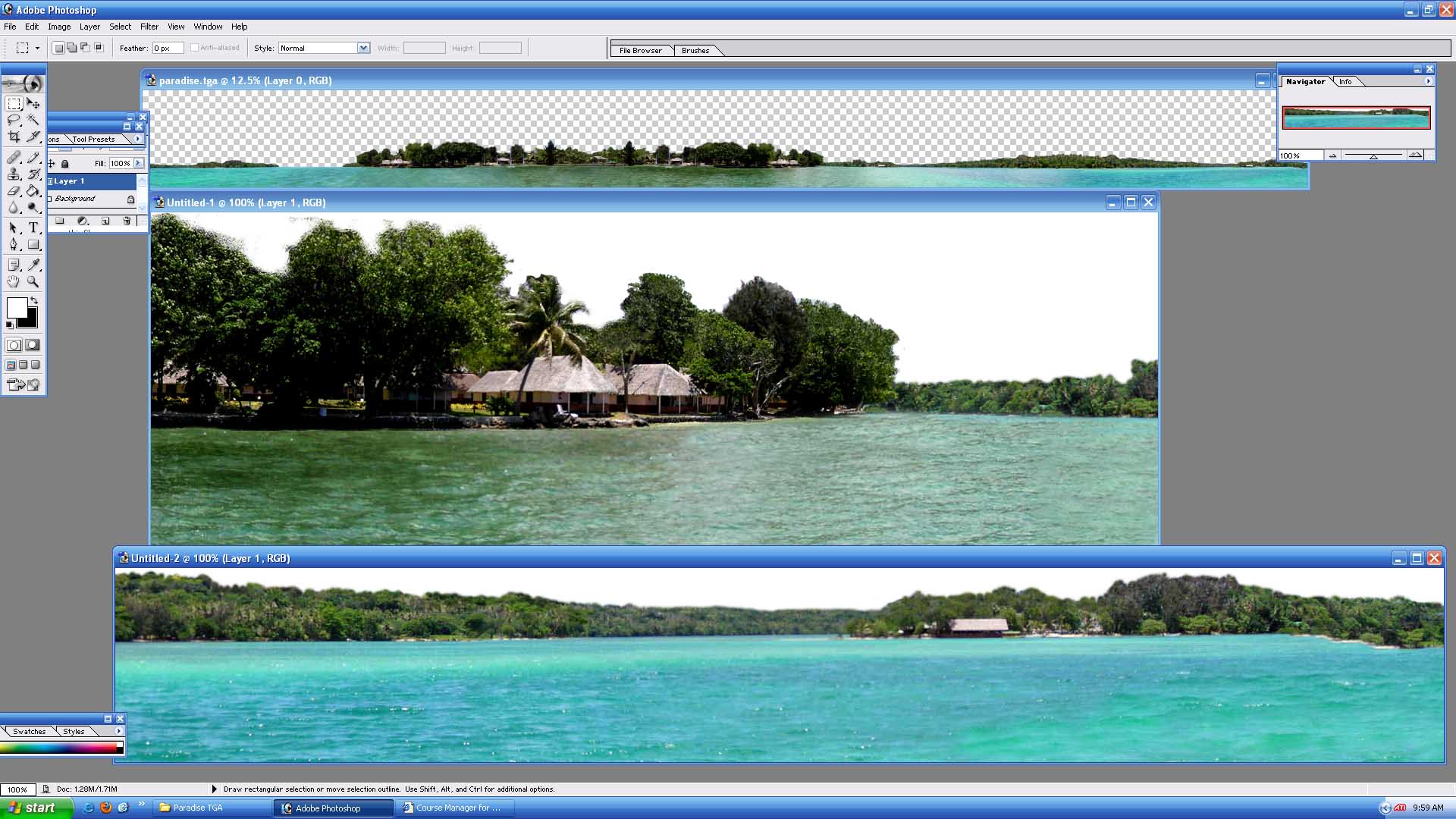The height and width of the screenshot is (819, 1456).
Task: Click the Windows start button
Action: tap(36, 808)
